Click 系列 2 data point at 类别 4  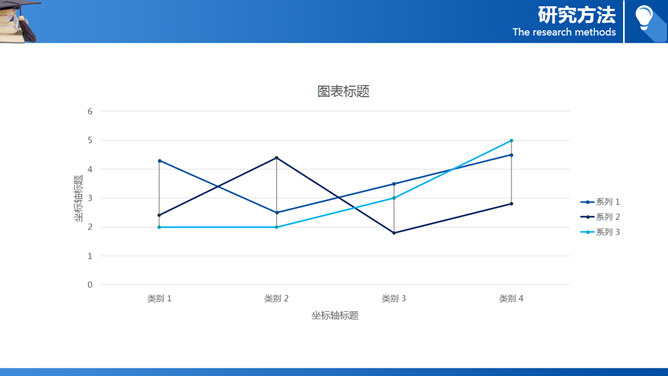[x=511, y=204]
